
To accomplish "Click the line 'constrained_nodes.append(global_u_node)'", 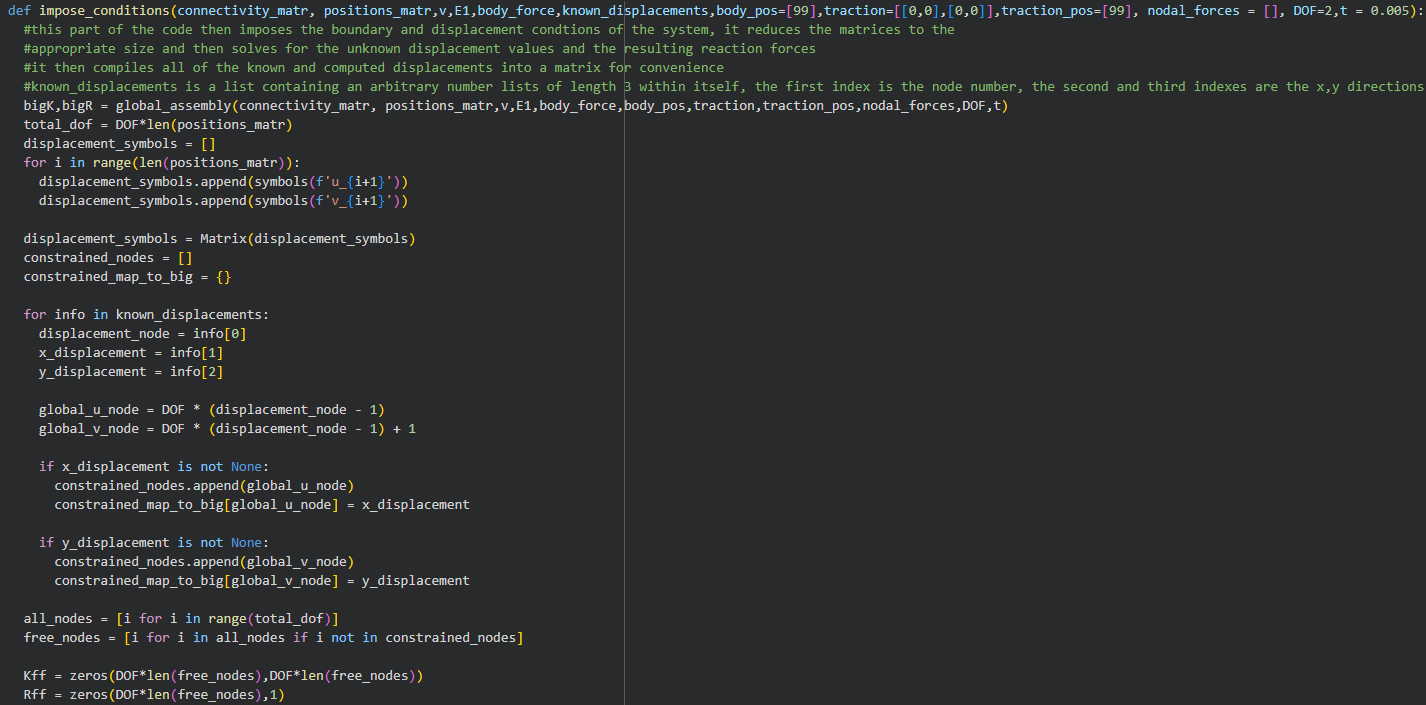I will point(204,486).
